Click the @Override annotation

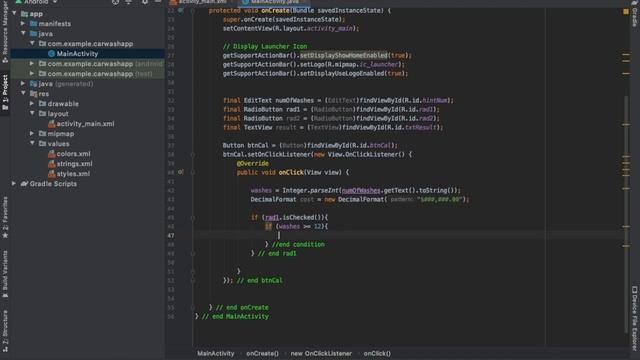pyautogui.click(x=253, y=163)
